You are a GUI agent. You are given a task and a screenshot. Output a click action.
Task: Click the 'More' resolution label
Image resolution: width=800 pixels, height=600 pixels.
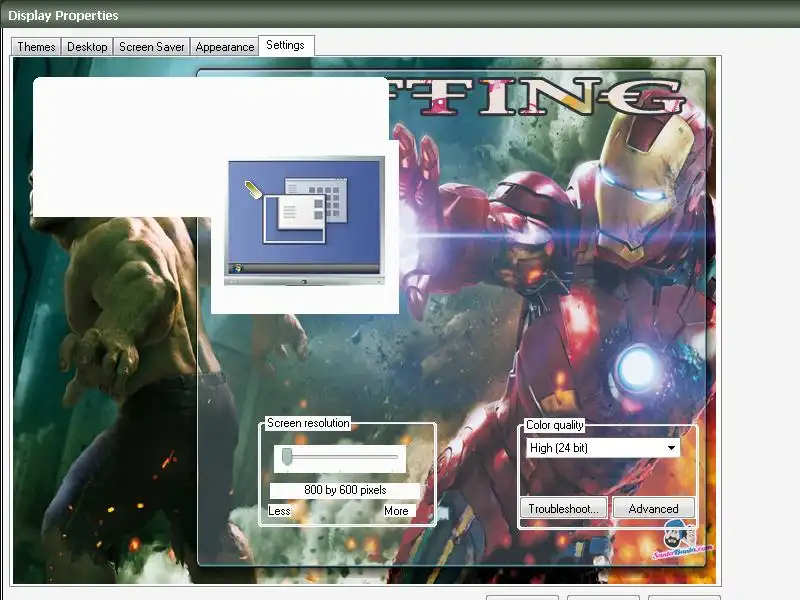point(396,511)
